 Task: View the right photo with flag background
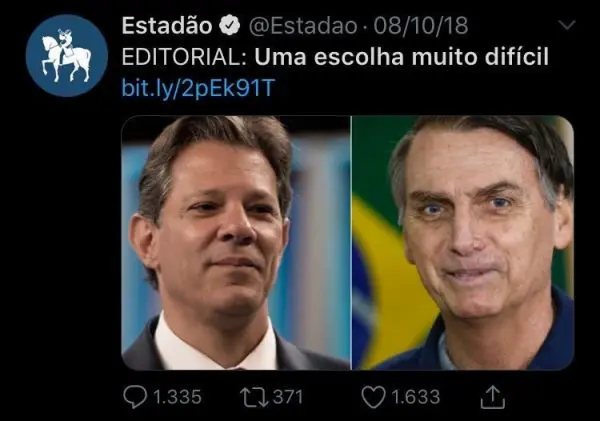(463, 243)
